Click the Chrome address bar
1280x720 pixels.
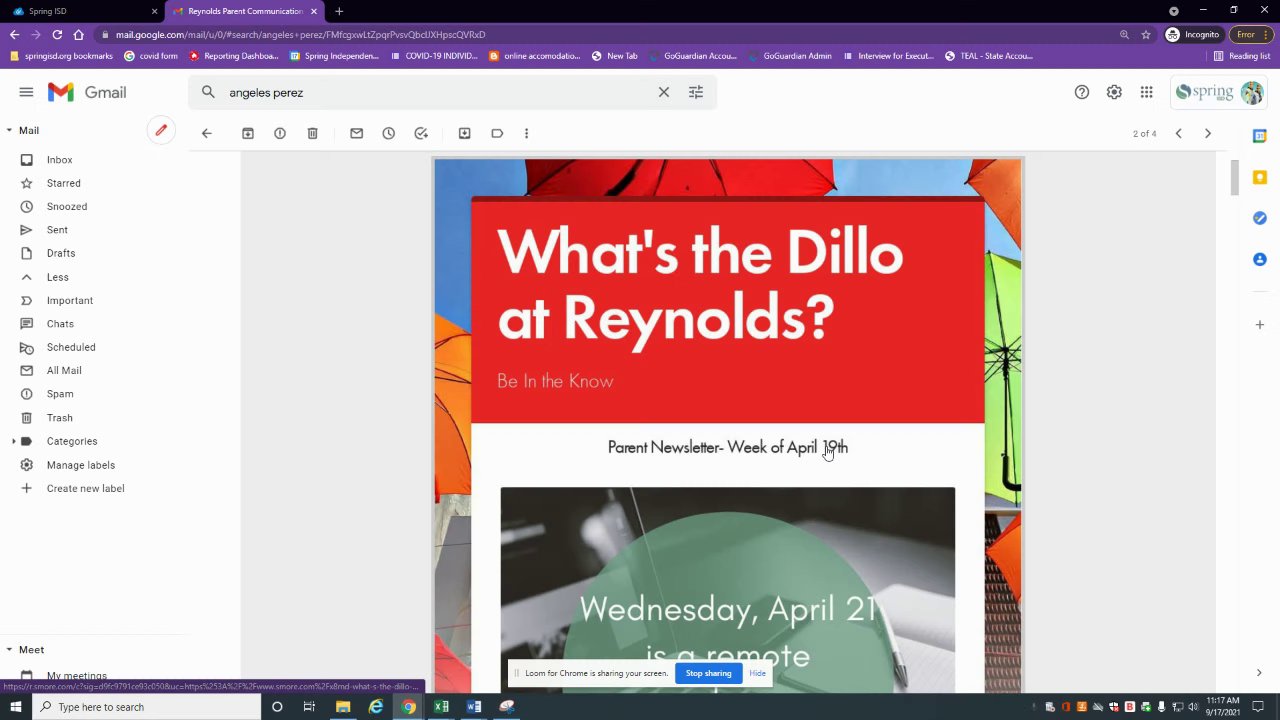(x=600, y=34)
